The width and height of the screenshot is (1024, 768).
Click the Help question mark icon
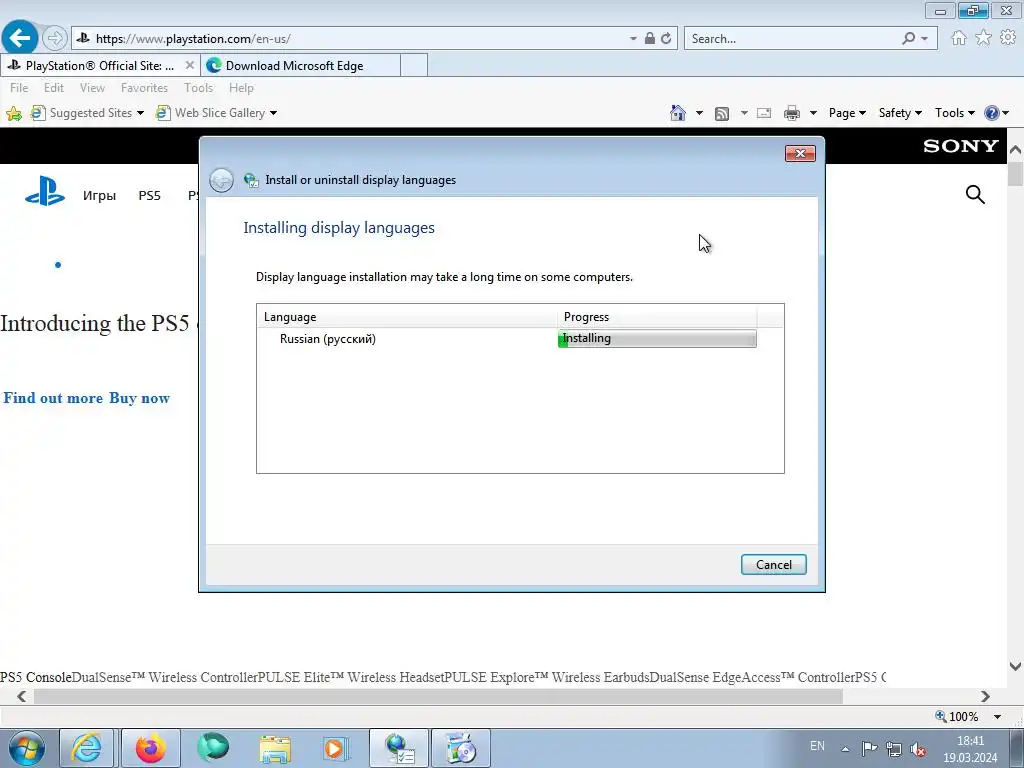point(991,113)
